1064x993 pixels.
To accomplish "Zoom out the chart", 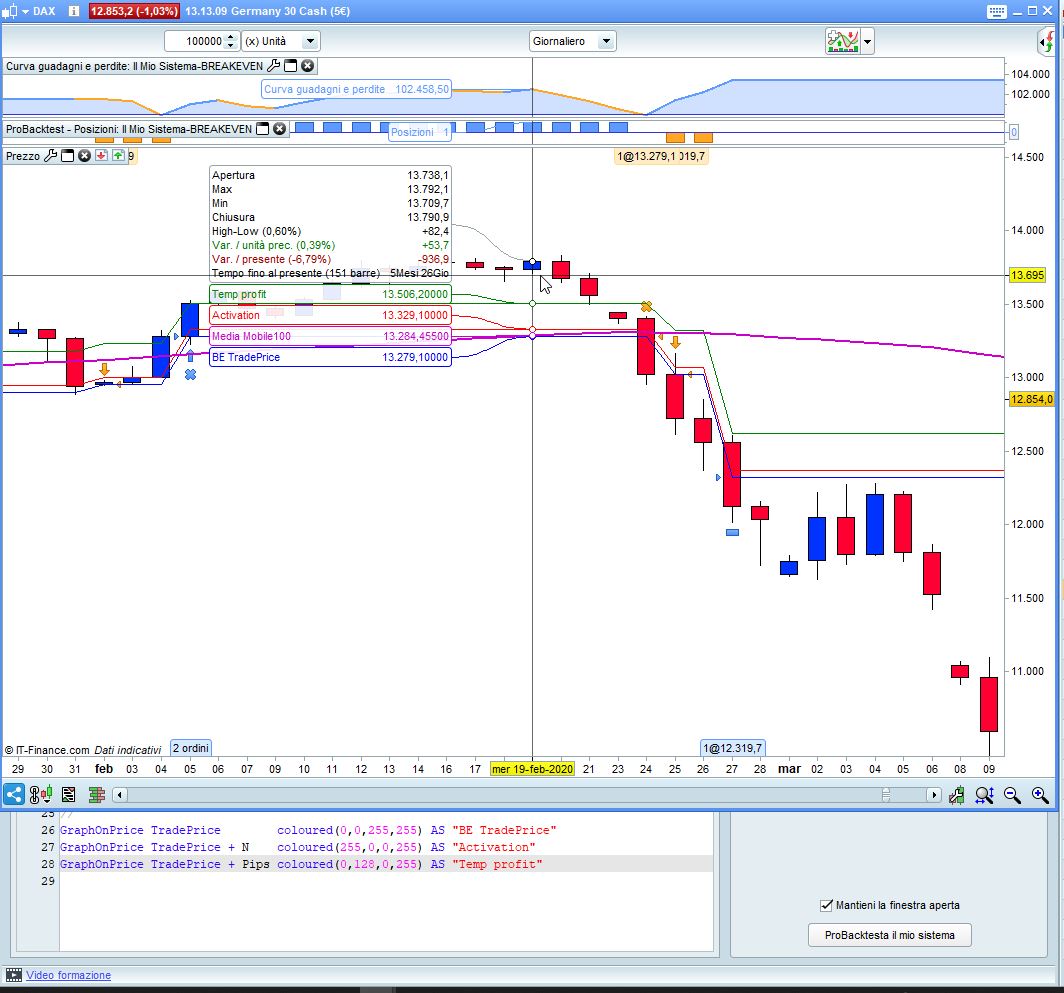I will (1012, 795).
